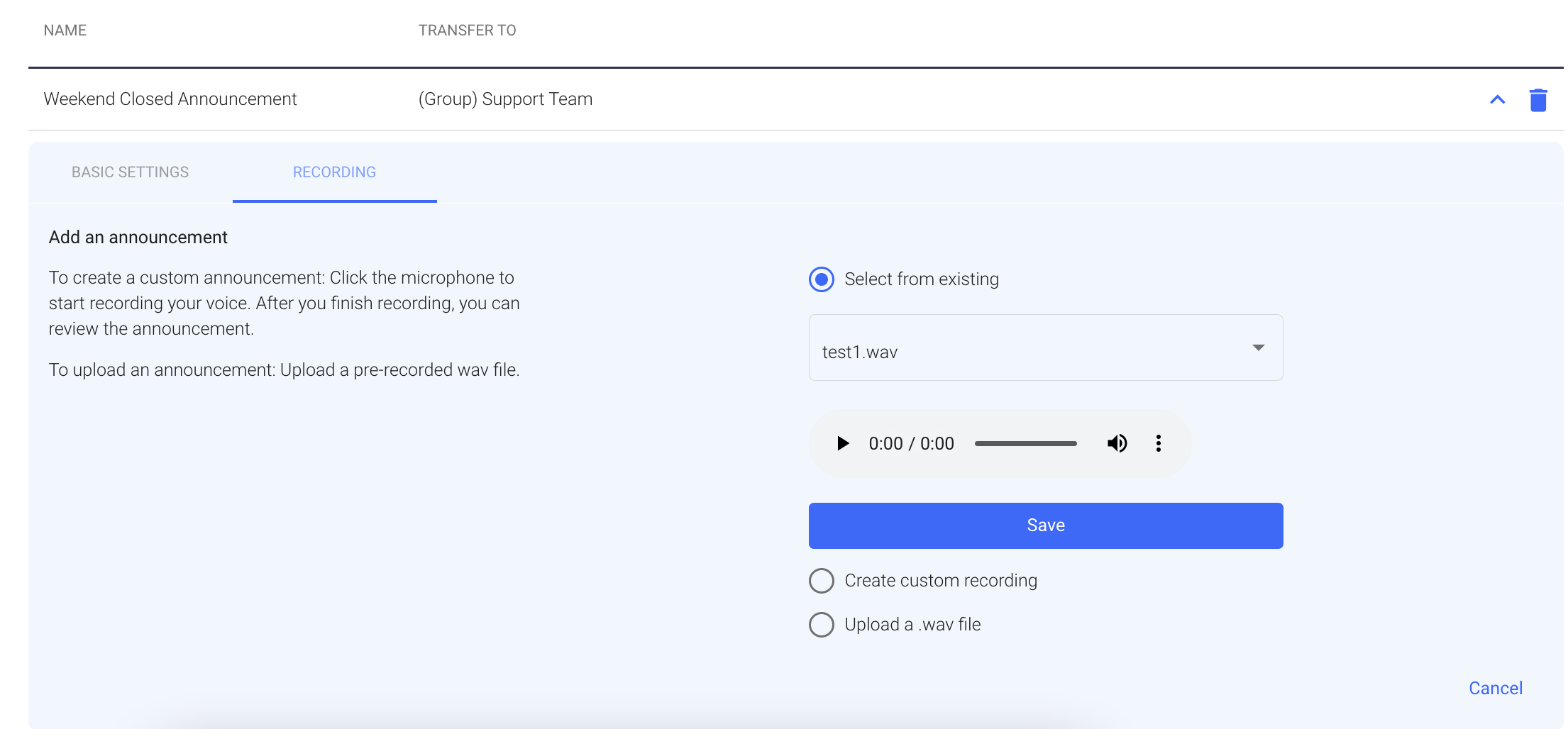Mute the audio player volume
Screen dimensions: 1568x729
point(1117,443)
